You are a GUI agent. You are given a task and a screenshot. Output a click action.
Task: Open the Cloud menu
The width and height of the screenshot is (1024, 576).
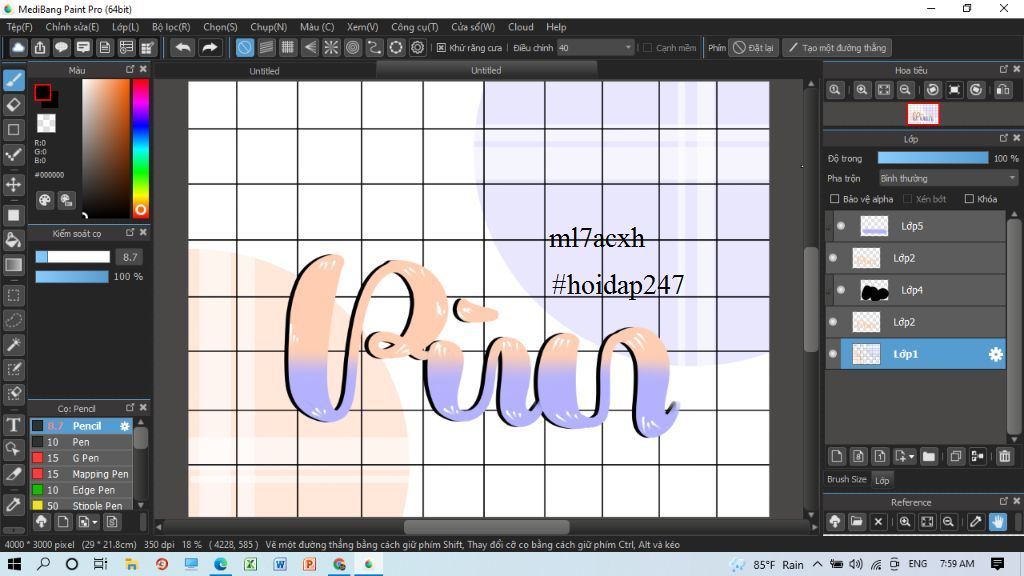tap(520, 27)
